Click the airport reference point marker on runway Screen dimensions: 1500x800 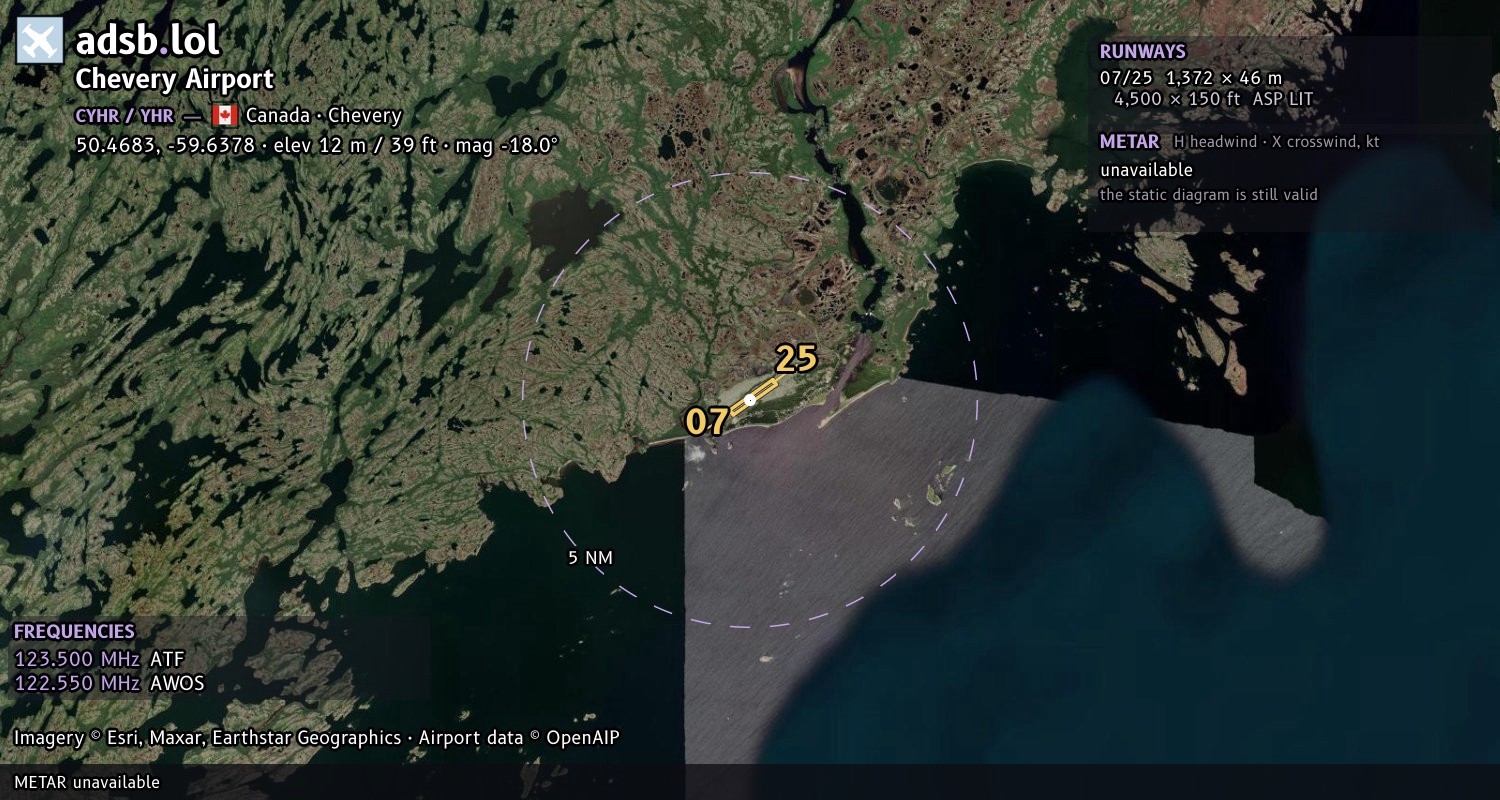pos(750,400)
